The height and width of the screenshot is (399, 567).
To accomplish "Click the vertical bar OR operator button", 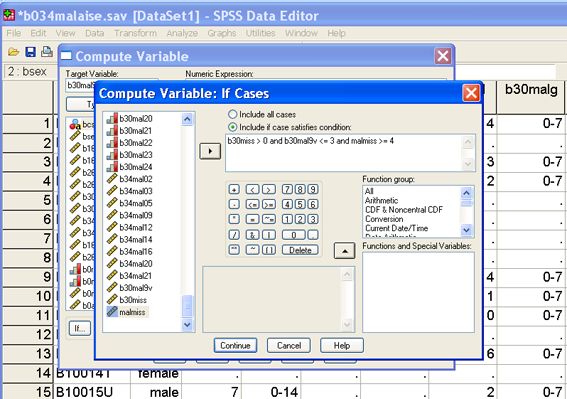I will 269,235.
